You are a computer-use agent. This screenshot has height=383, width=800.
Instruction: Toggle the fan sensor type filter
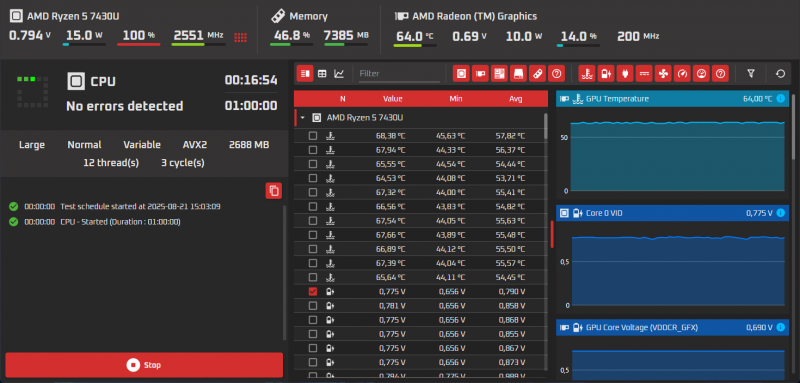click(x=663, y=74)
